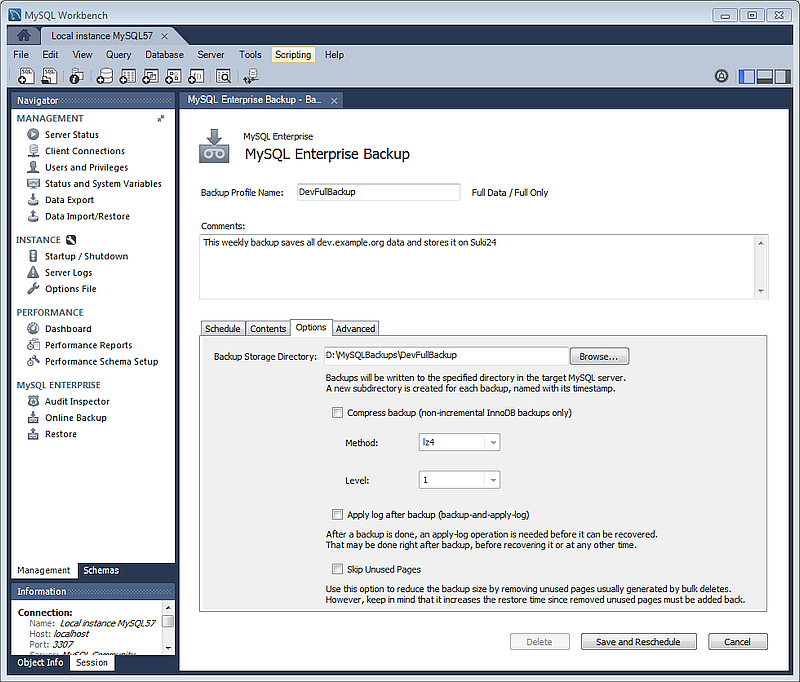Collapse the Management section arrows icon
800x682 pixels.
click(161, 118)
